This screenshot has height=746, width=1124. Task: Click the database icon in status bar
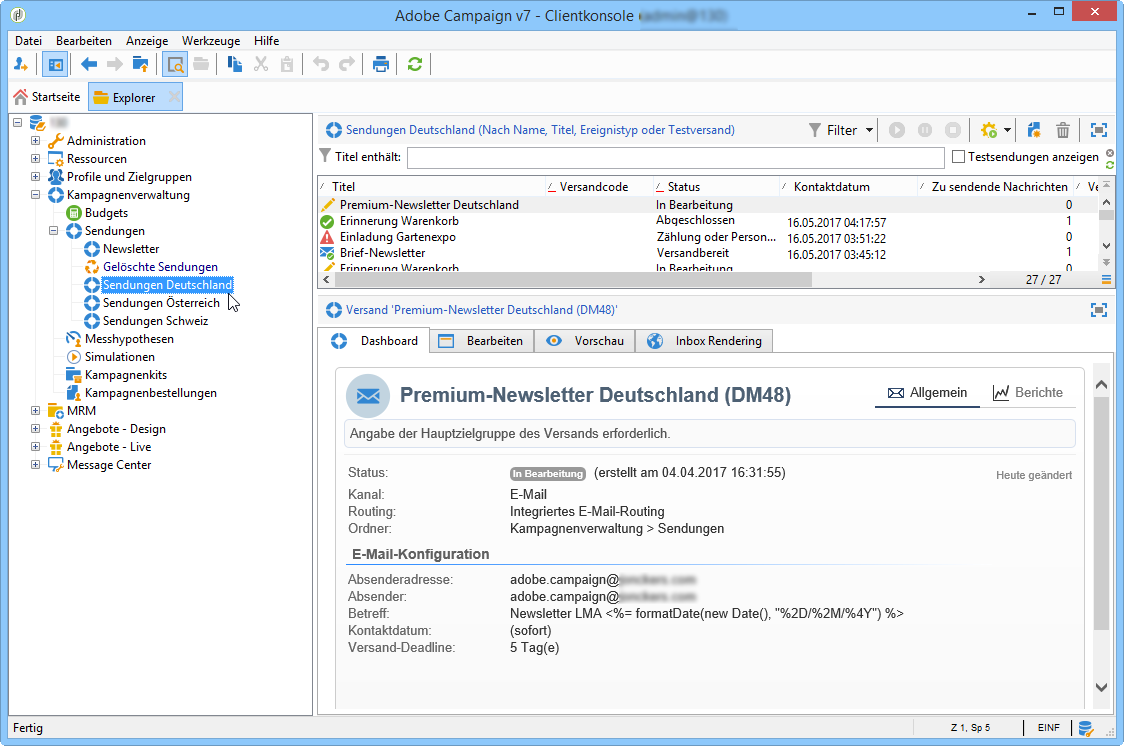1085,728
